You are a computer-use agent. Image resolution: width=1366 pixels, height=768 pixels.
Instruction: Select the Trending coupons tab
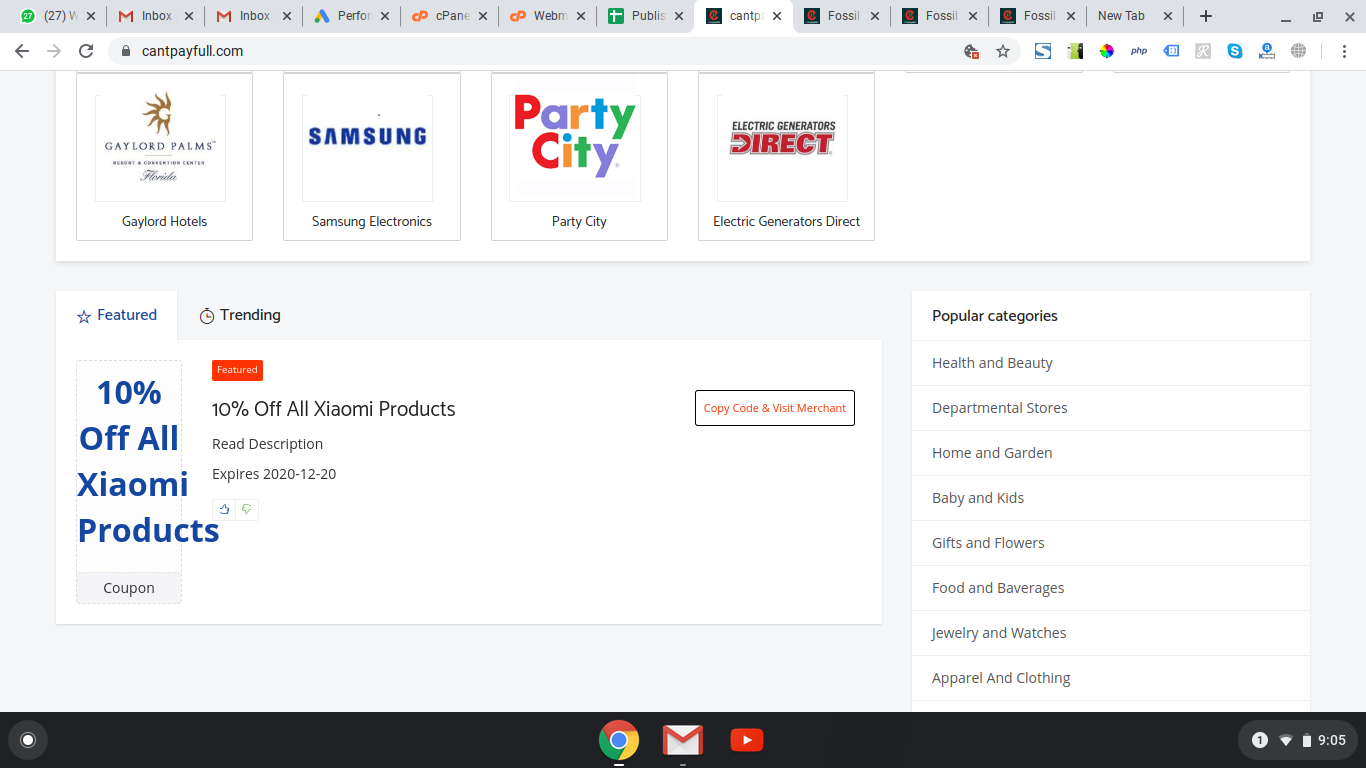click(x=240, y=315)
